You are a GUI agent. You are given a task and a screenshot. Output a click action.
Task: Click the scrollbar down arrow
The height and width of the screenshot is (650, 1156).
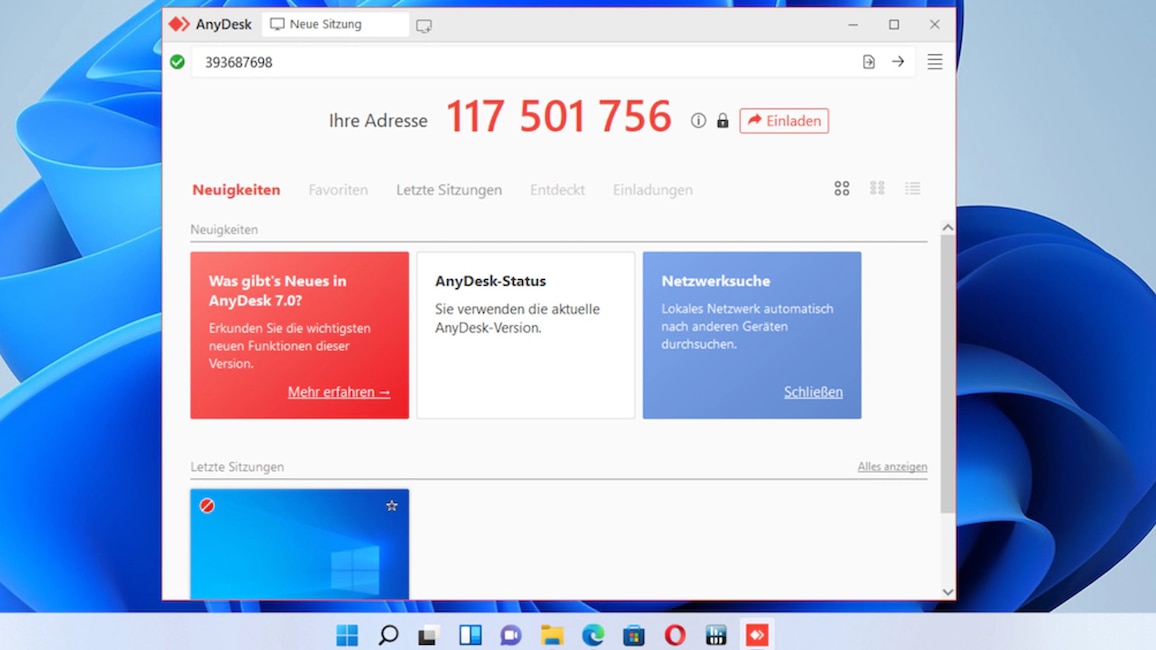pyautogui.click(x=948, y=592)
